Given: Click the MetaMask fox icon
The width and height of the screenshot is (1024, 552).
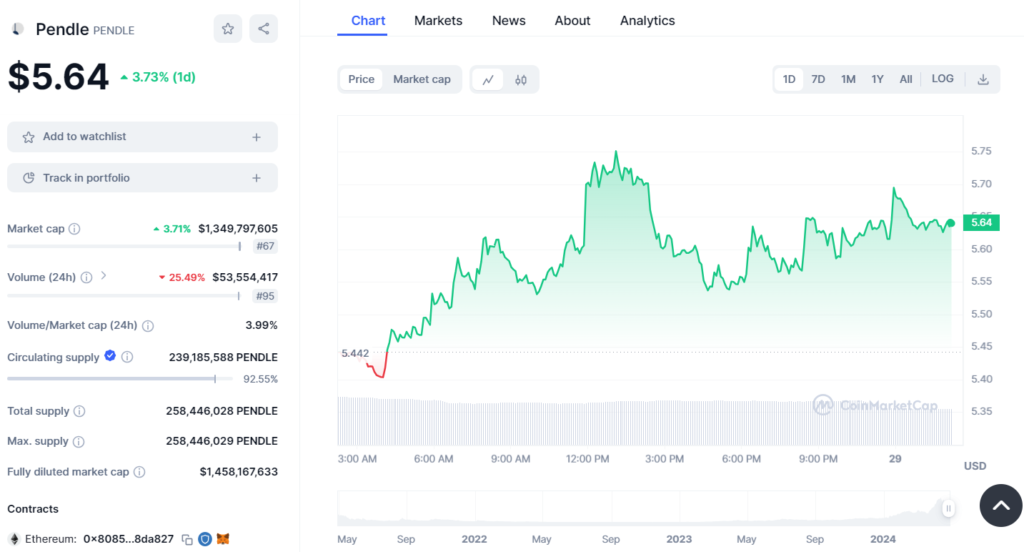Looking at the screenshot, I should [223, 539].
